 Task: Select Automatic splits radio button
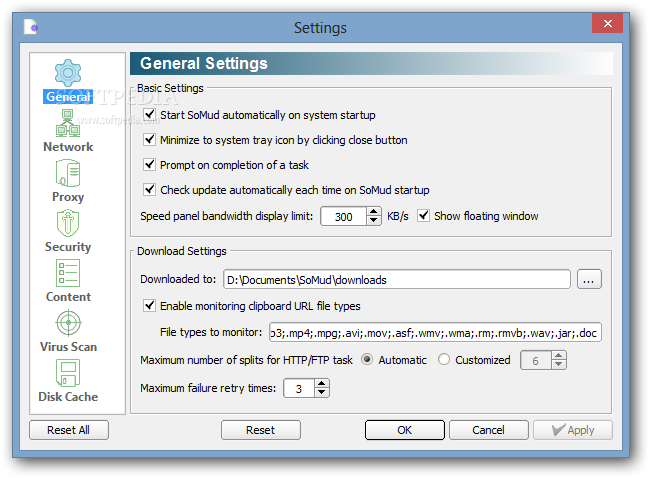point(367,359)
